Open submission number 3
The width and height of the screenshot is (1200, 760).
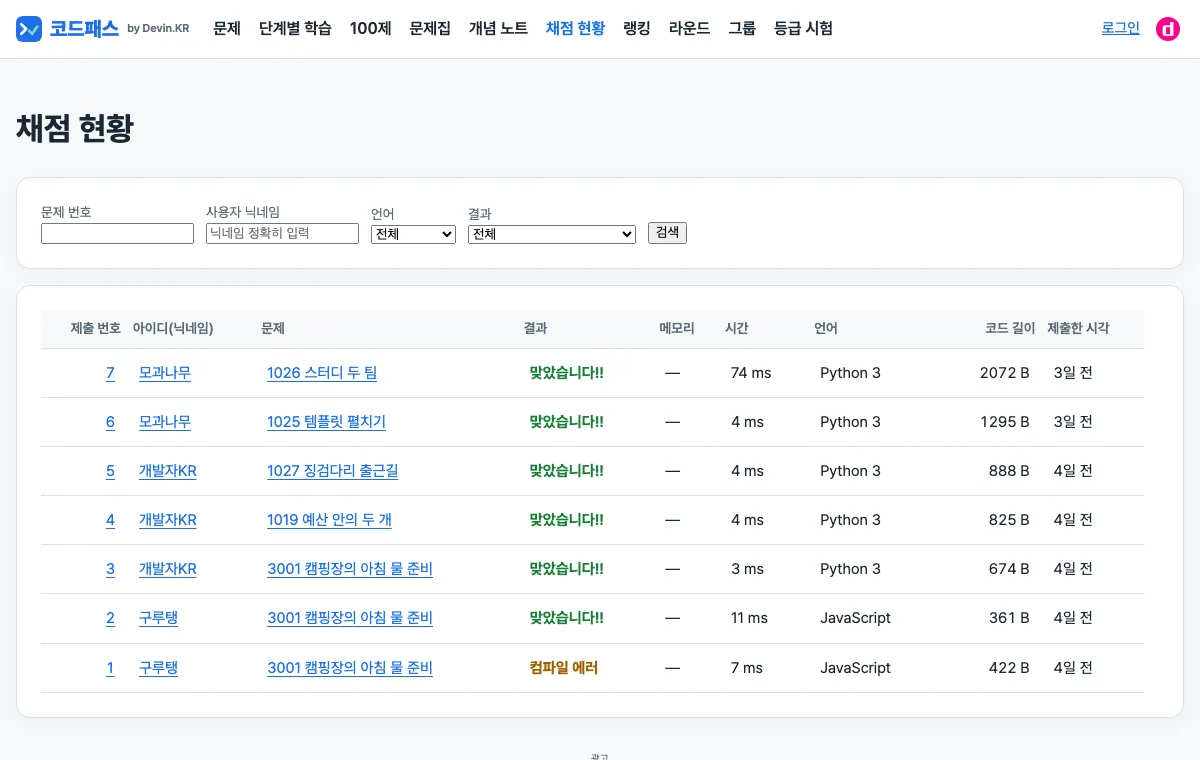pos(110,569)
